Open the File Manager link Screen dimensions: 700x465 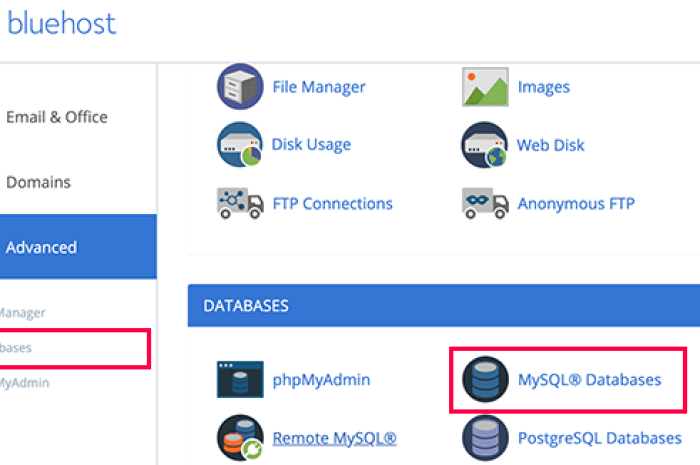tap(319, 87)
